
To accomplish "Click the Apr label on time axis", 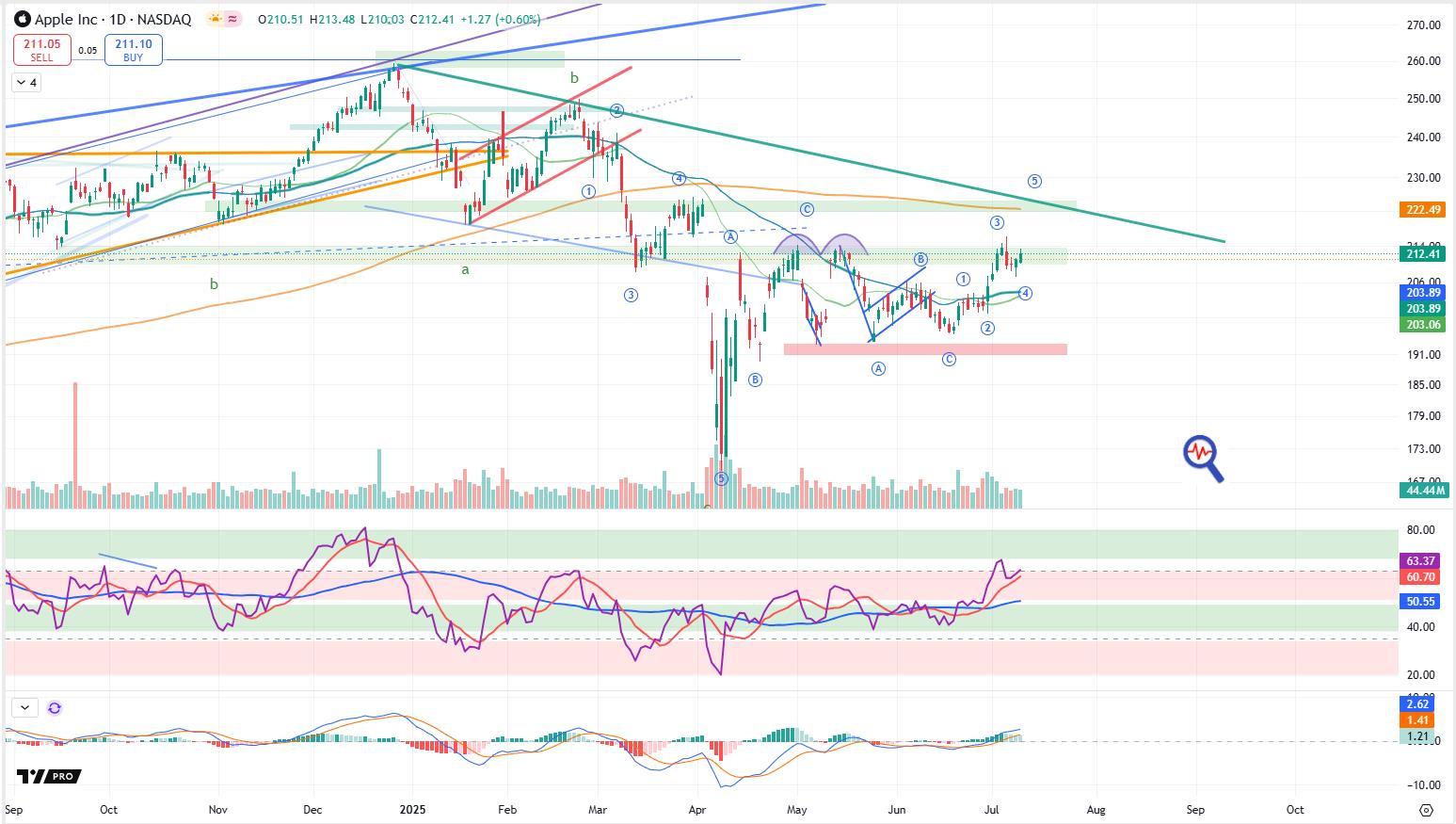I will (697, 809).
